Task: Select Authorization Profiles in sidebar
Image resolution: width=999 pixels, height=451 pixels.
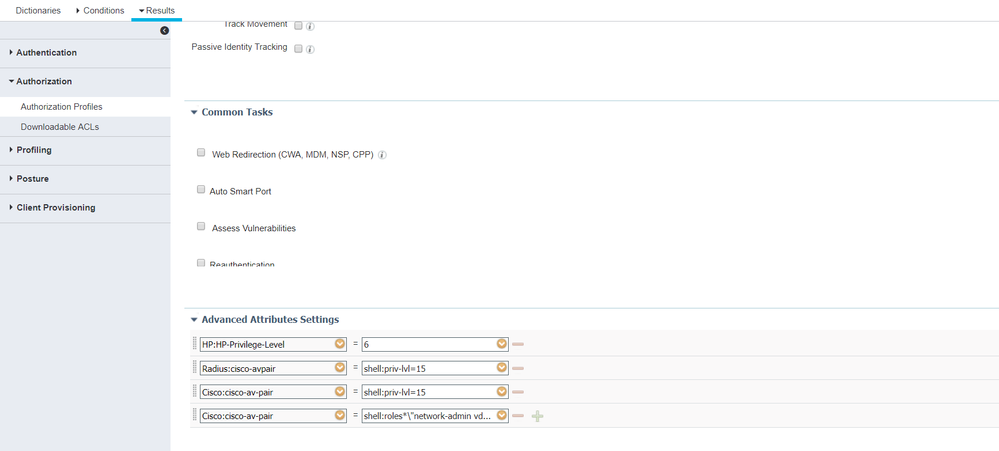Action: point(61,107)
